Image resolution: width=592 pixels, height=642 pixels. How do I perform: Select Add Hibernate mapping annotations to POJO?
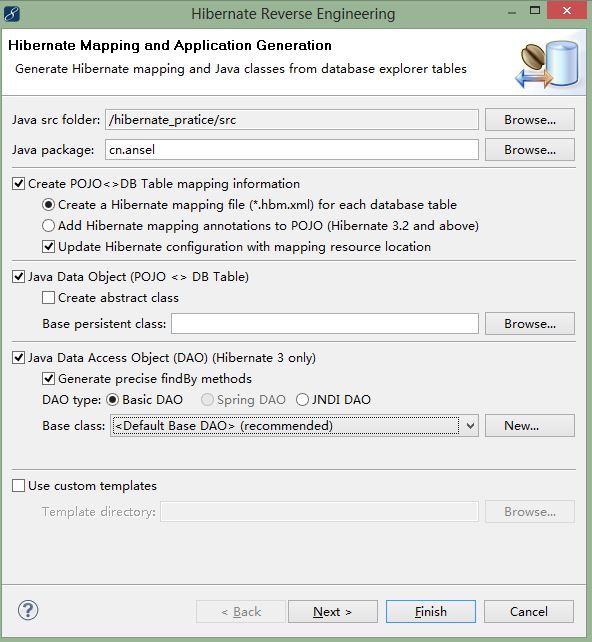48,226
